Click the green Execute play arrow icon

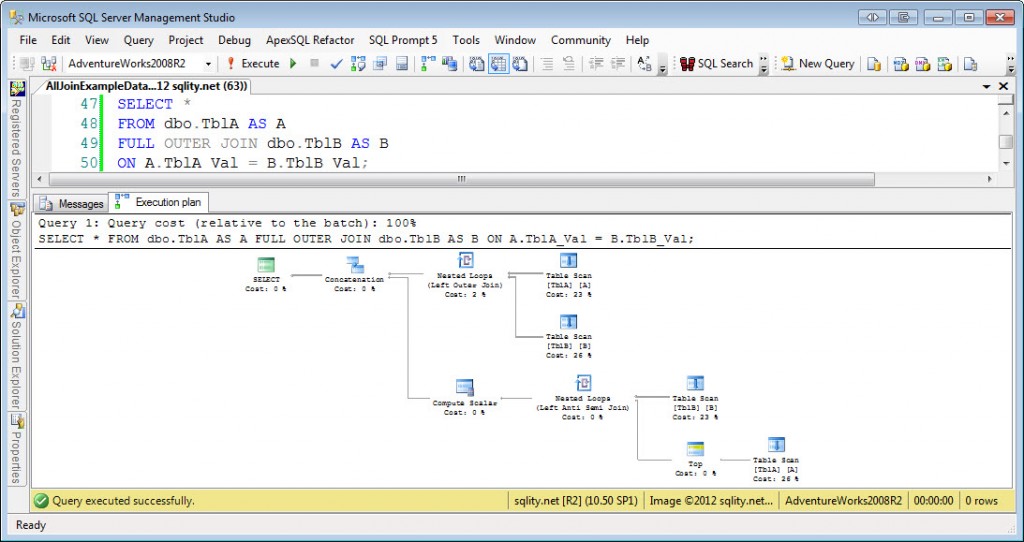[293, 63]
